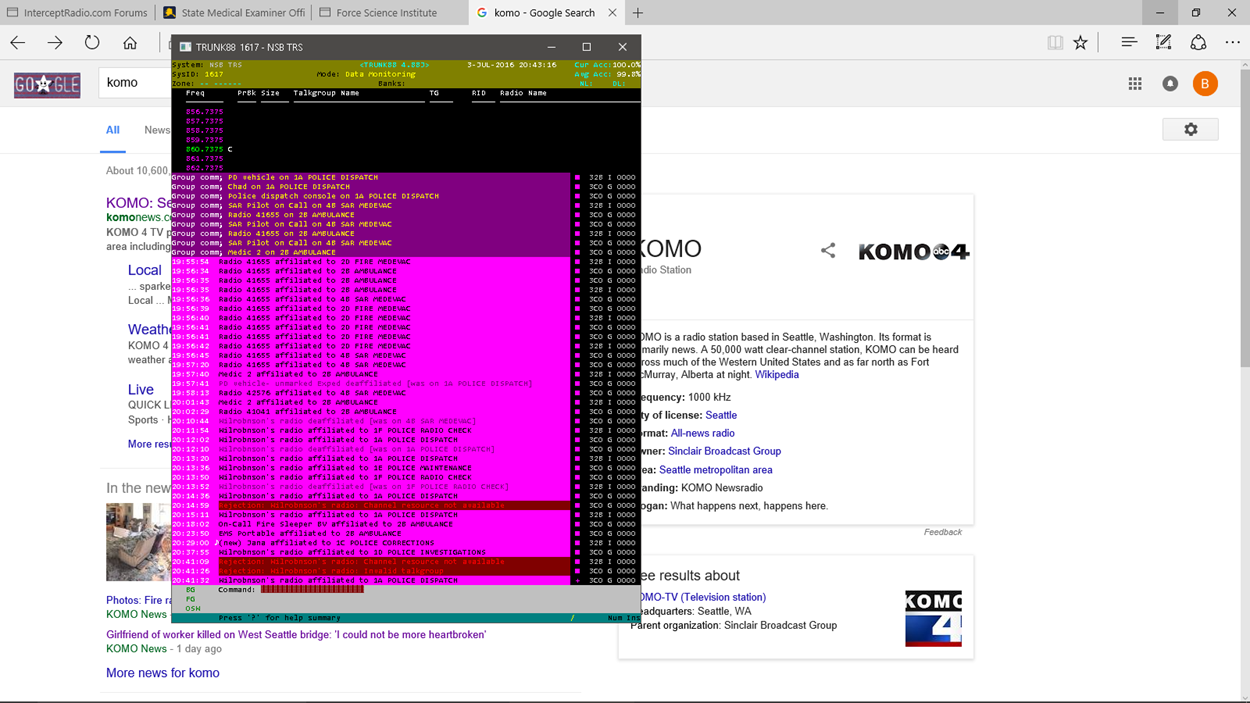Image resolution: width=1250 pixels, height=703 pixels.
Task: Go forward in the browser
Action: pyautogui.click(x=55, y=43)
